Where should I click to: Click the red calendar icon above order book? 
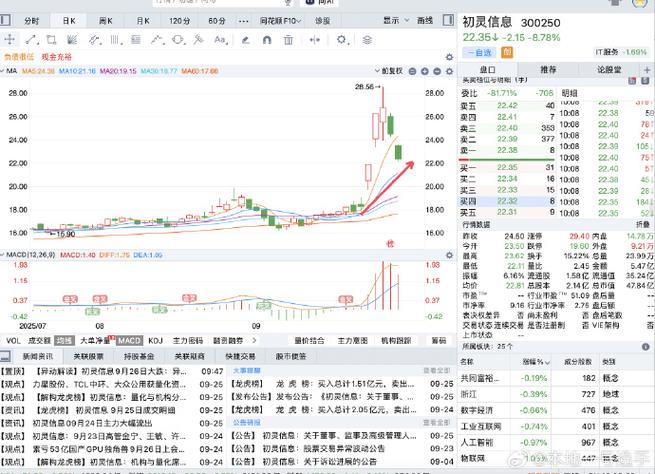tap(632, 81)
